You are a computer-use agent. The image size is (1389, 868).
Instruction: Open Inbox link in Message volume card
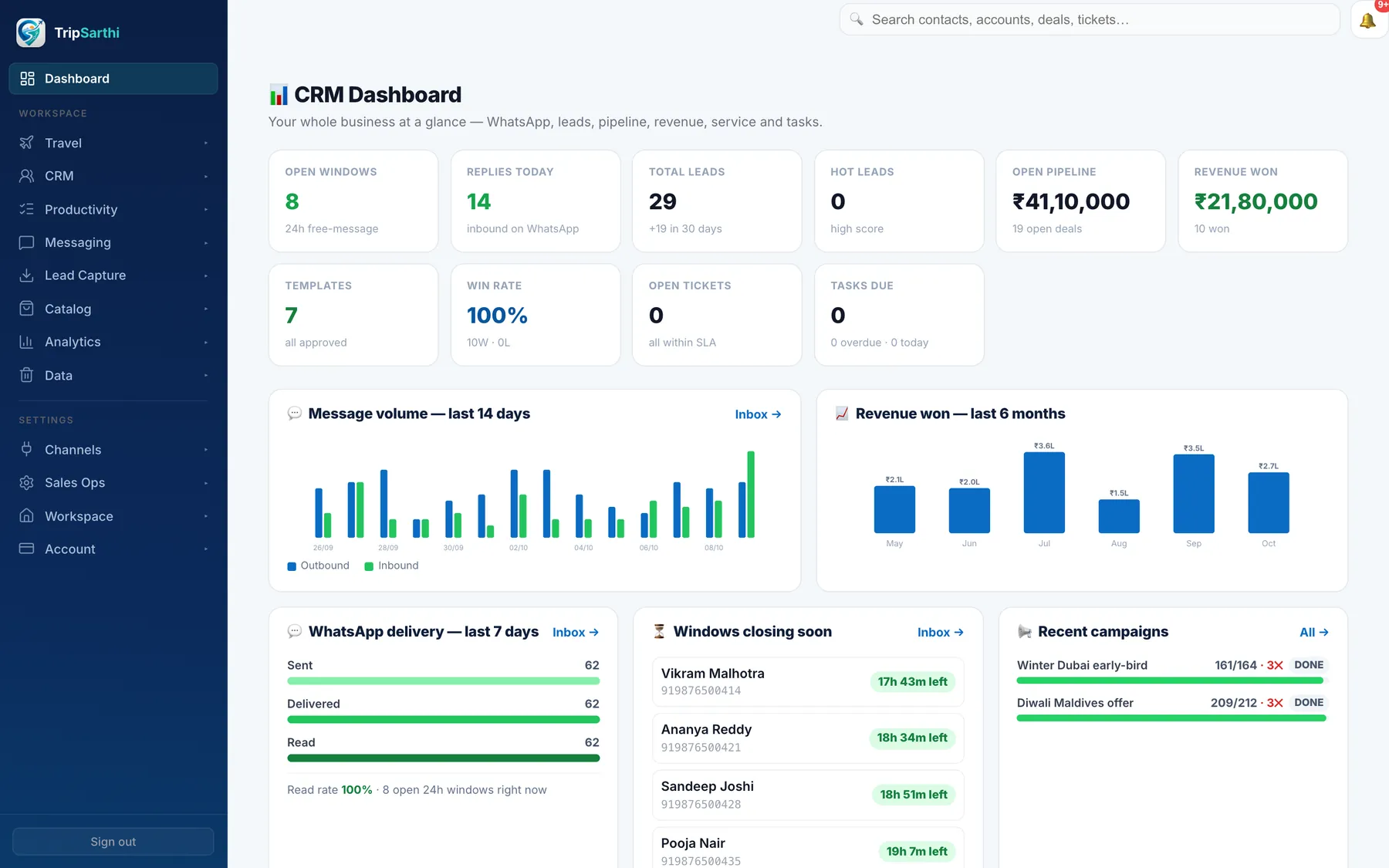[x=758, y=414]
